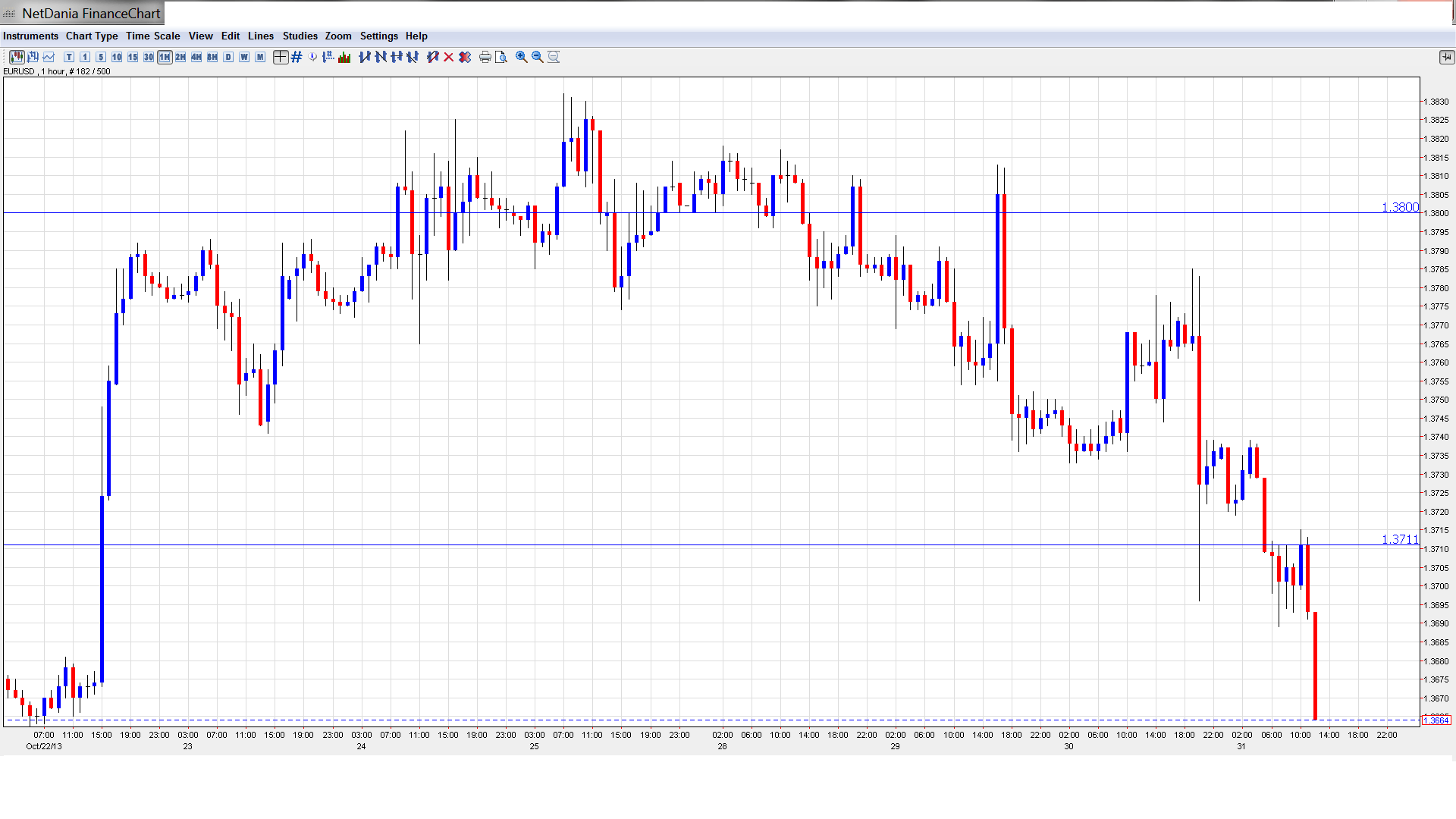This screenshot has height=819, width=1456.
Task: Switch to line chart type icon
Action: (49, 57)
